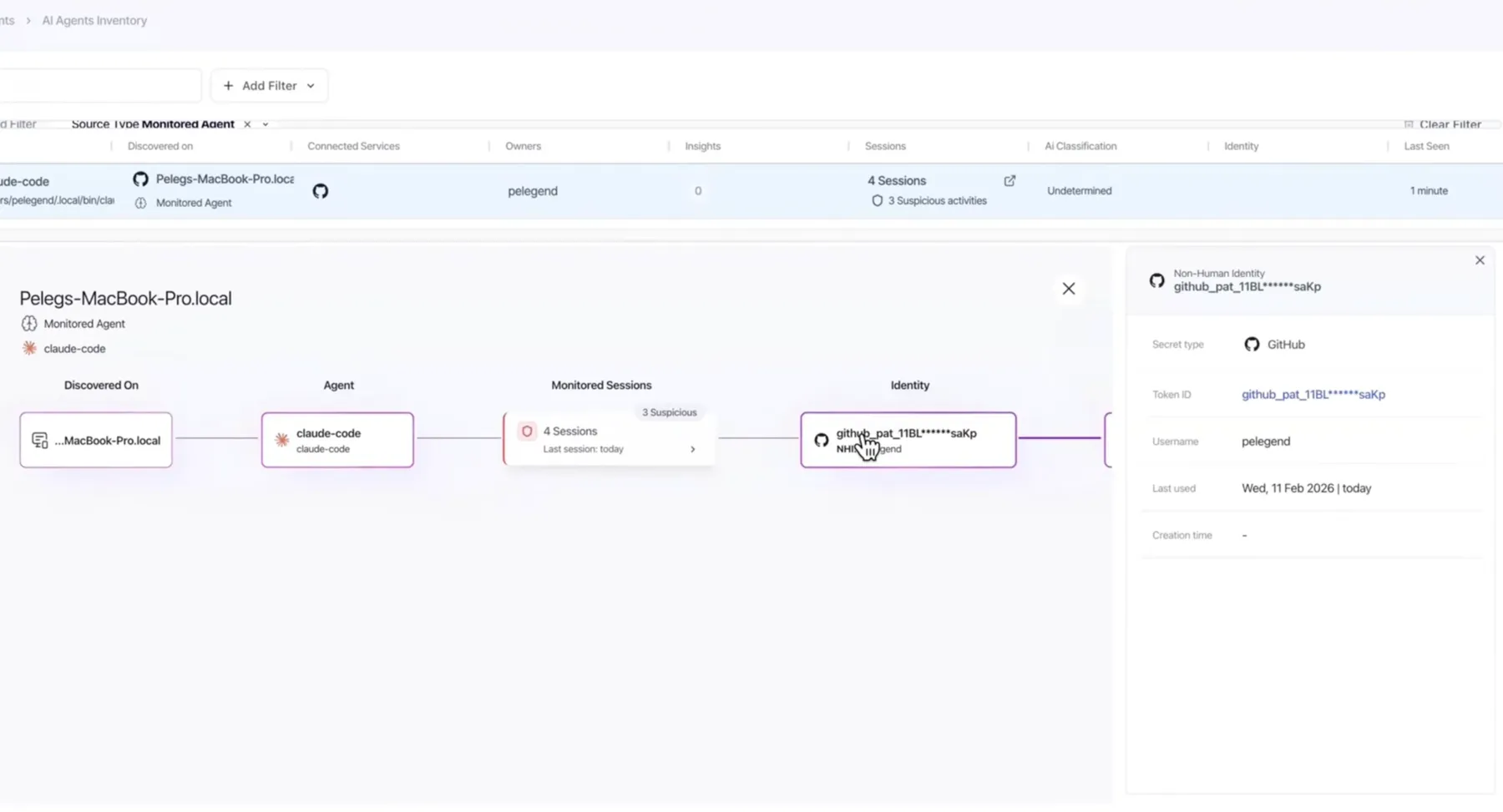Click the Discovered on column header
This screenshot has height=812, width=1503.
160,146
